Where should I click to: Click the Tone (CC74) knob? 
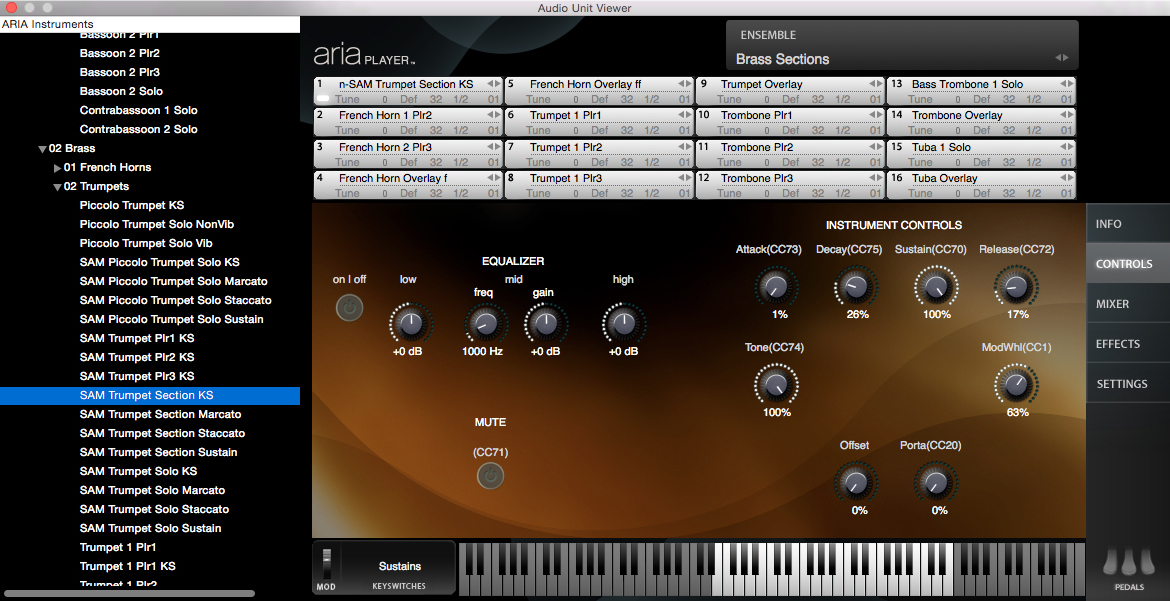(x=774, y=385)
